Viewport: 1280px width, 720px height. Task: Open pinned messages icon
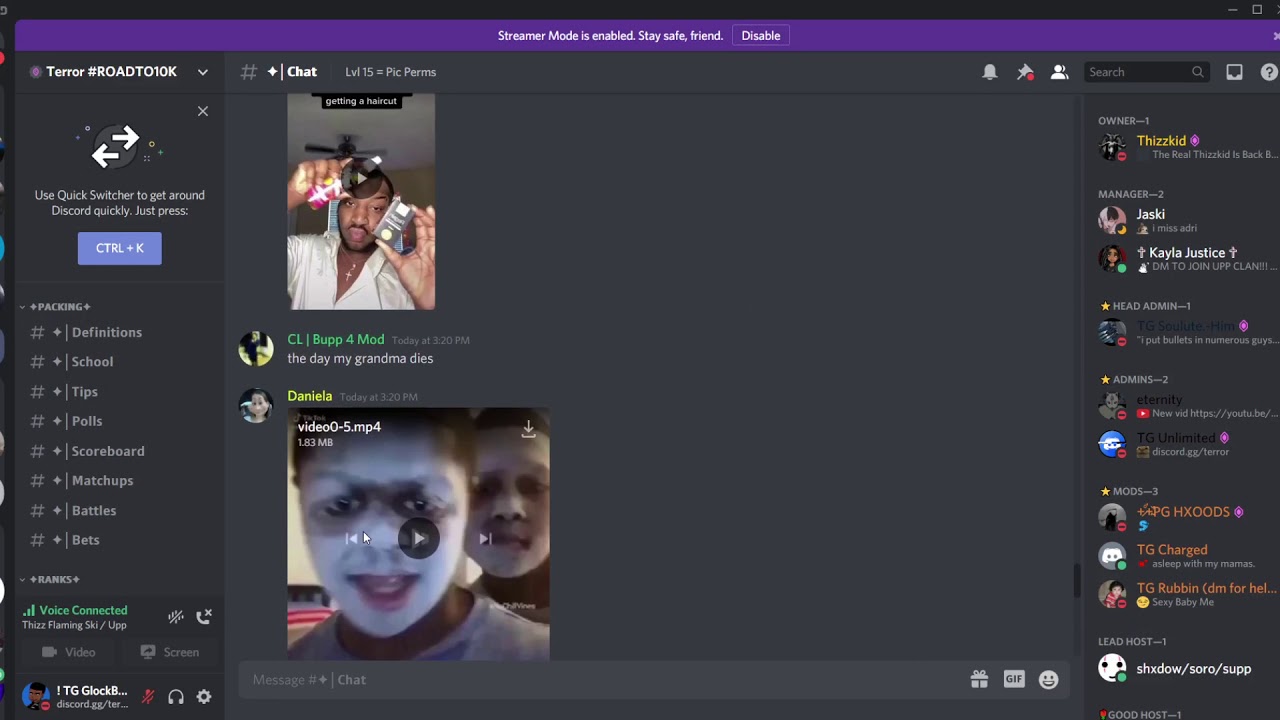click(x=1025, y=72)
